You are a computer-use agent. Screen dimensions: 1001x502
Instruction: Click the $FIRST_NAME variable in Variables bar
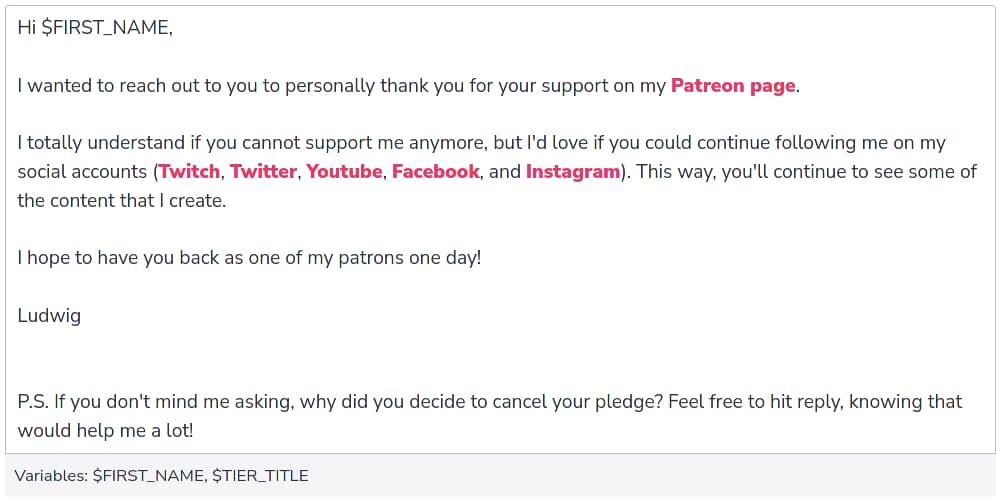149,476
